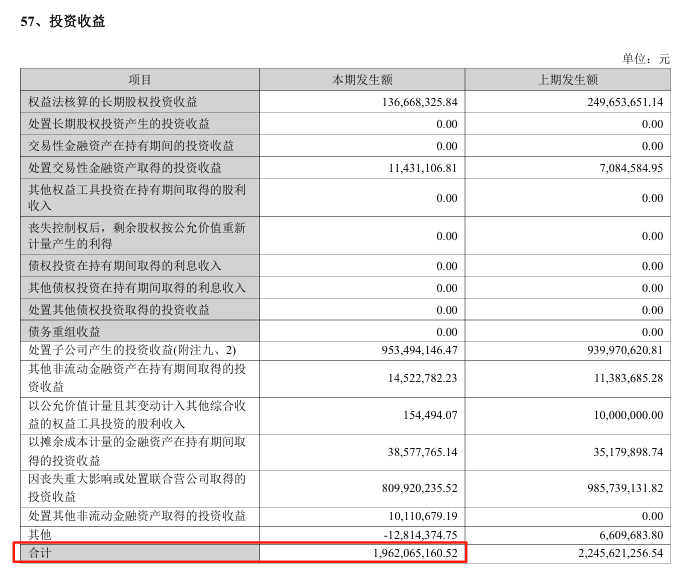
Task: Click the value 136,668,325.84
Action: 419,102
